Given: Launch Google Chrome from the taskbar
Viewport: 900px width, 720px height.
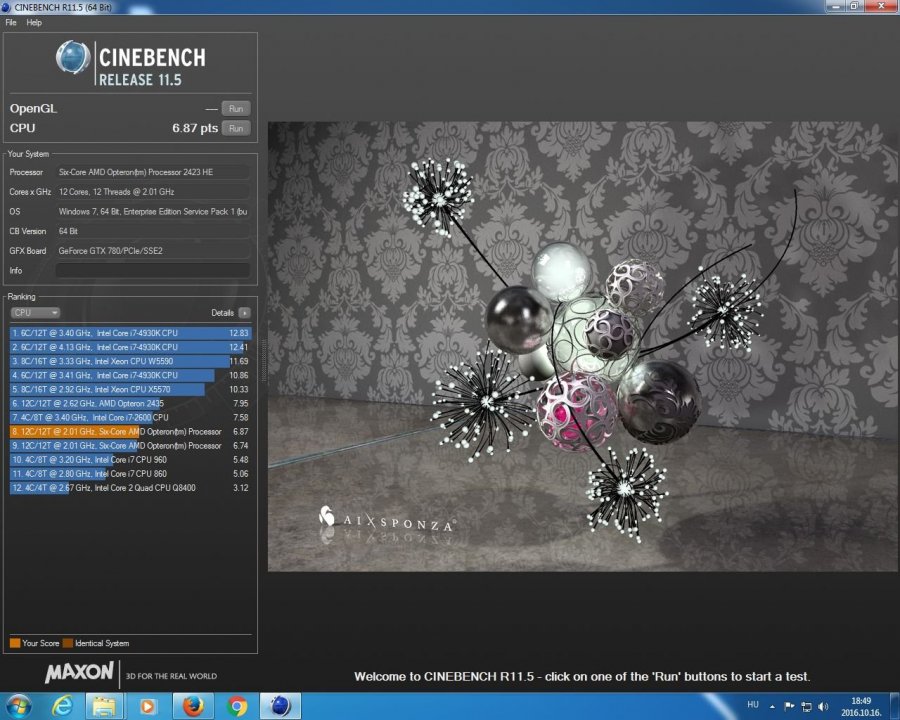Looking at the screenshot, I should [x=236, y=706].
